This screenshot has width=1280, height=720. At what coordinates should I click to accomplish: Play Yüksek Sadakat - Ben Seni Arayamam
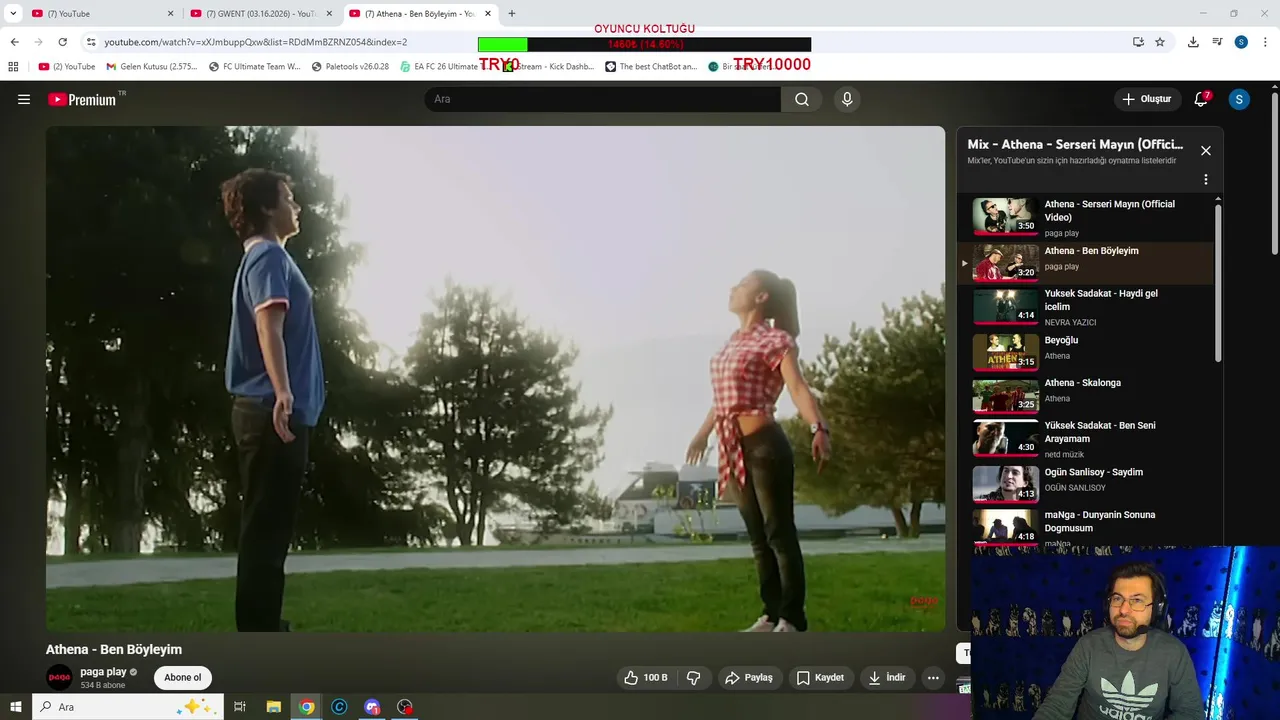[1085, 439]
